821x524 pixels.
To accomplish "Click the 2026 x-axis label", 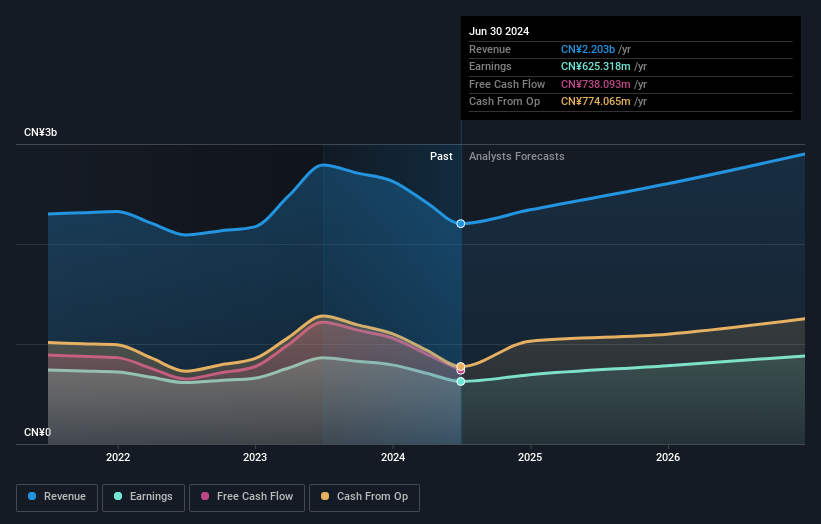I will coord(668,457).
